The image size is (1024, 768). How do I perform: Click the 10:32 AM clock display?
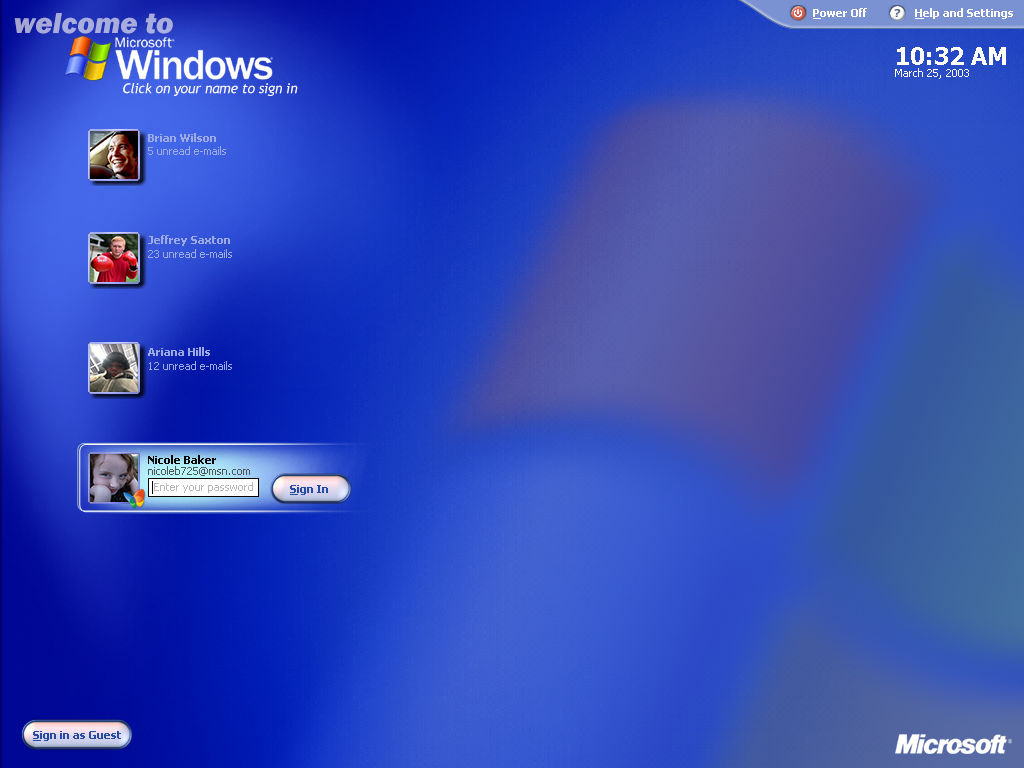pos(950,57)
